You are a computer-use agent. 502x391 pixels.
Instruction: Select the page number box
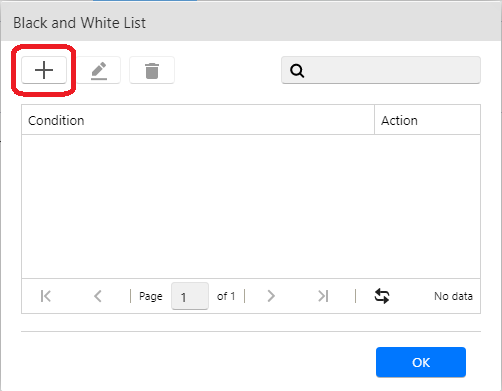[190, 296]
